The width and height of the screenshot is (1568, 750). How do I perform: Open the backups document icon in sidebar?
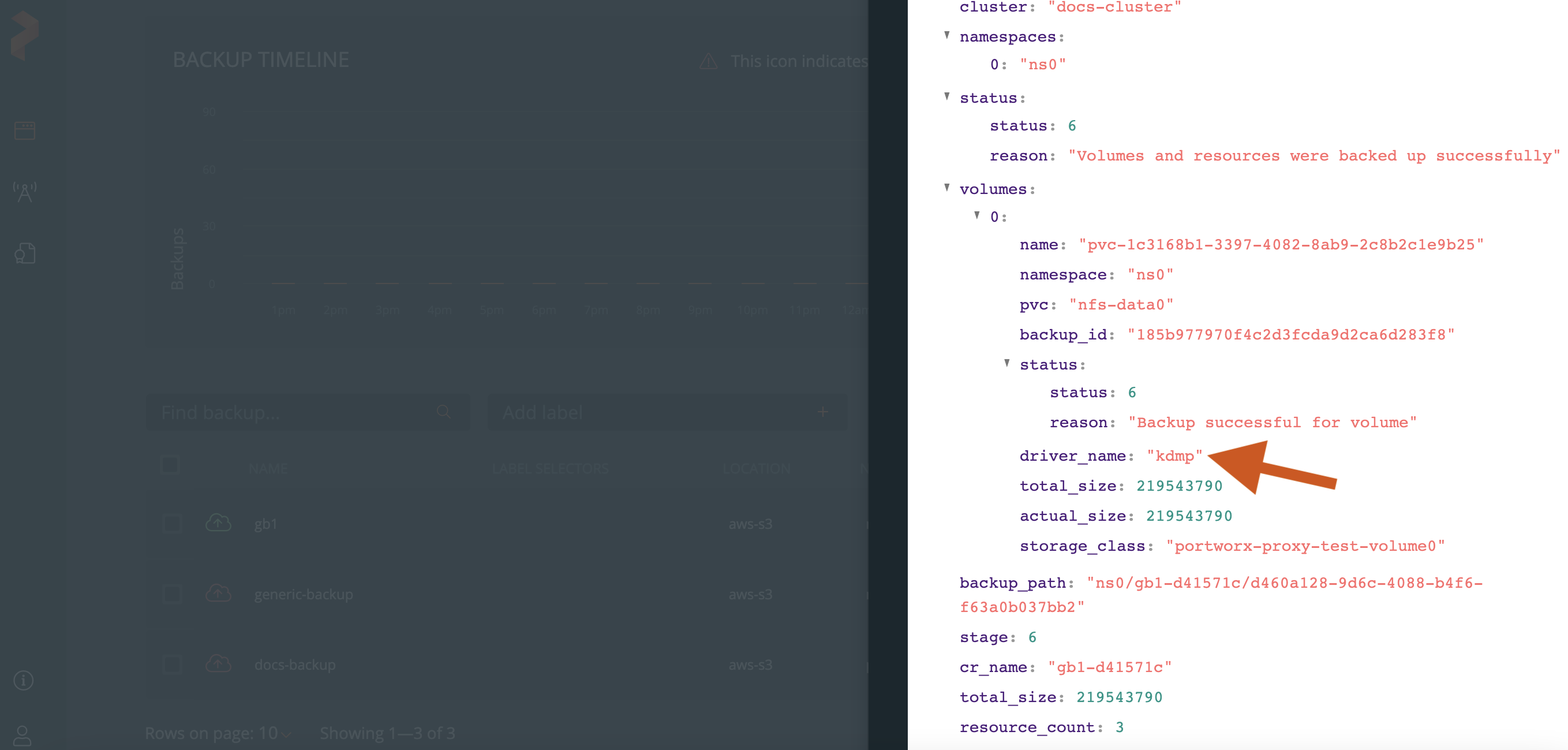24,253
